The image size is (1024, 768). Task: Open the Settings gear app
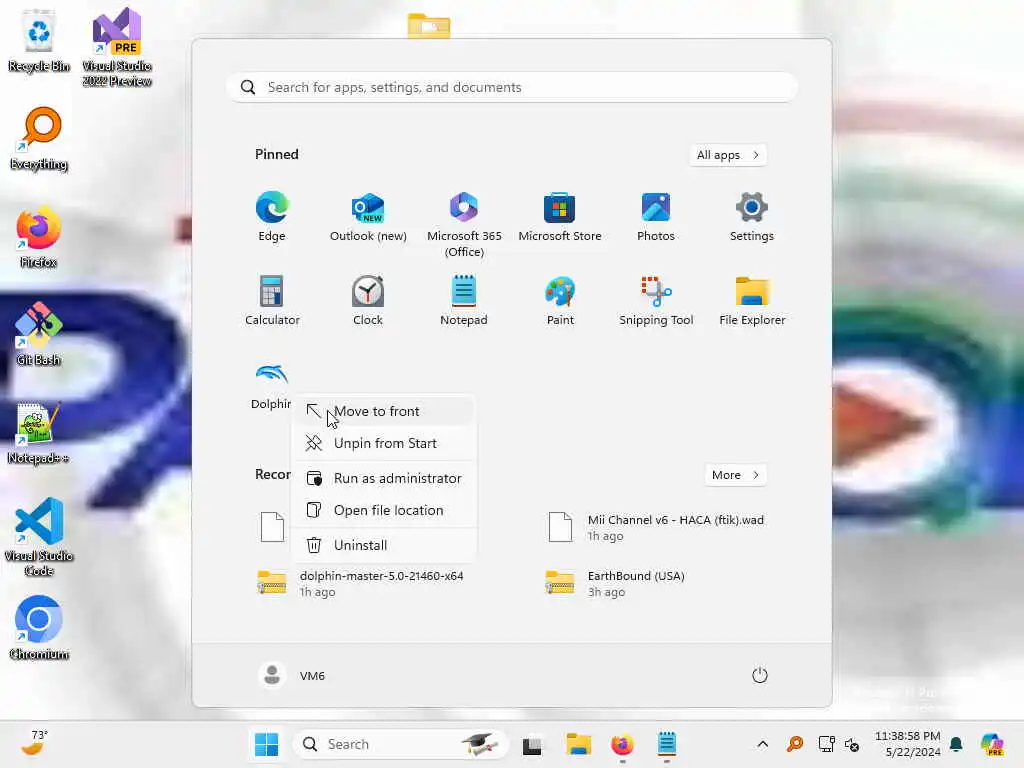pos(752,217)
